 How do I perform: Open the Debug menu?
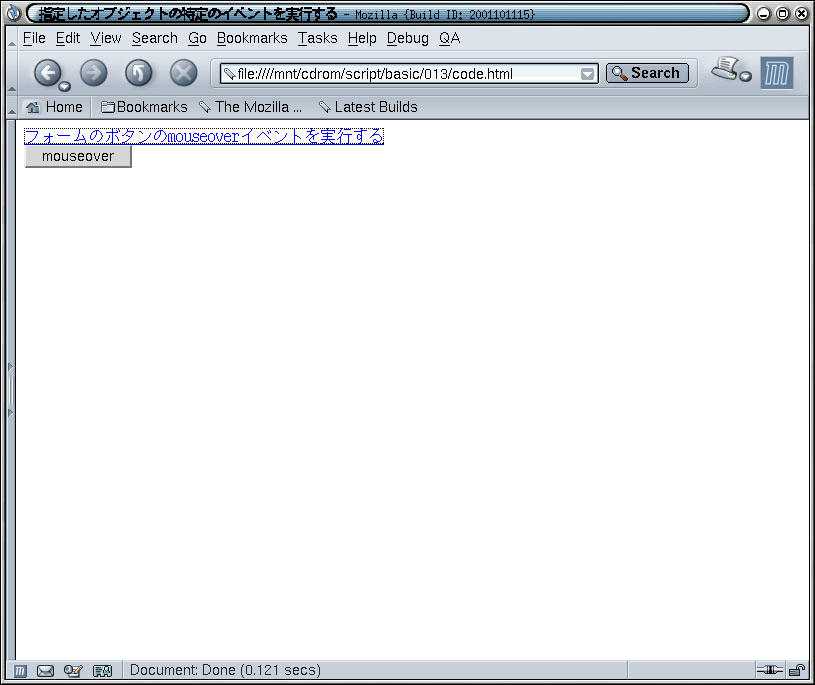408,38
